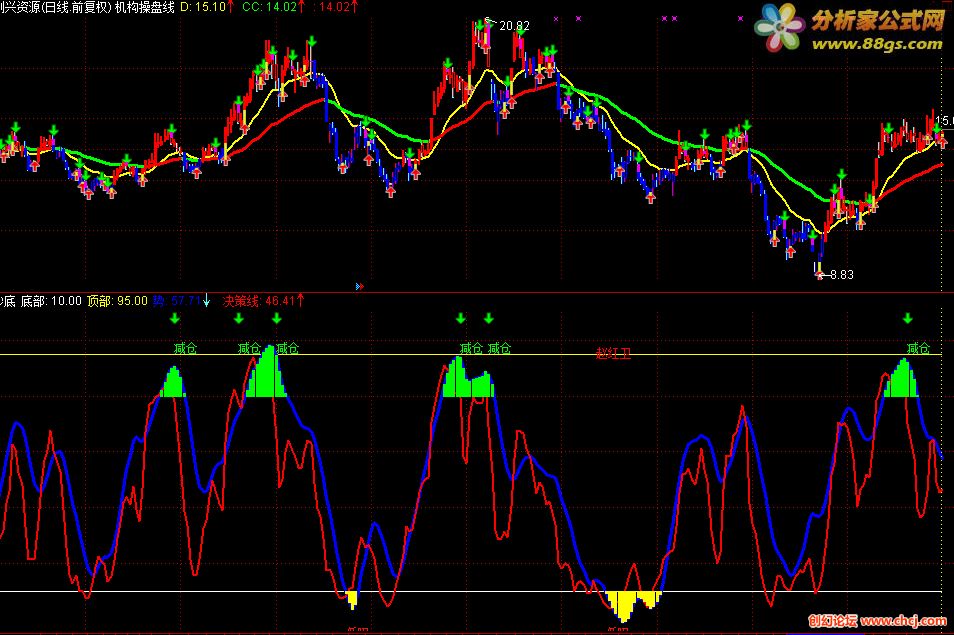Click the green arrow above the last 减仓 label
The height and width of the screenshot is (635, 954).
908,318
